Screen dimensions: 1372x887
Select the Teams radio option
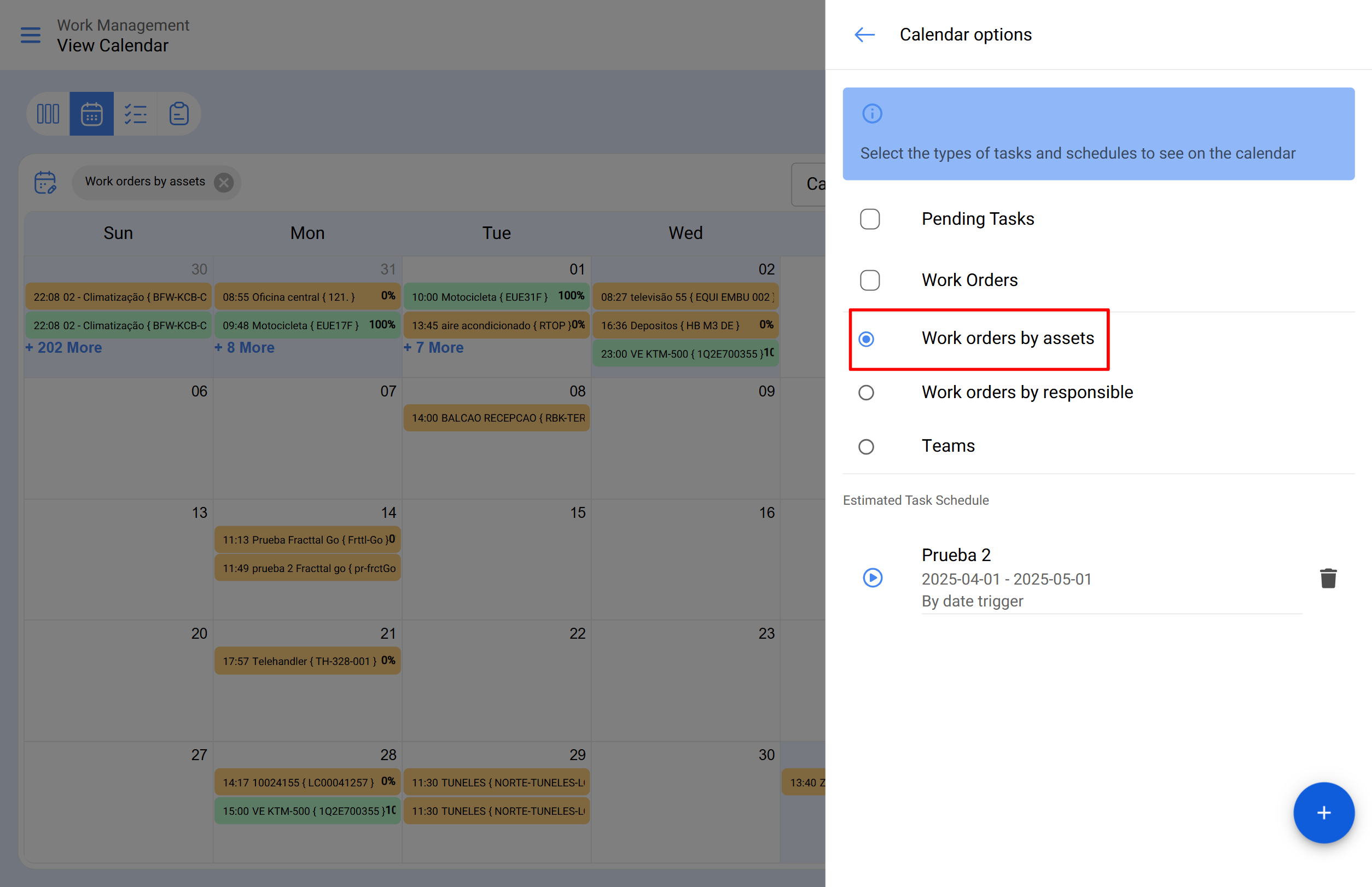tap(866, 446)
